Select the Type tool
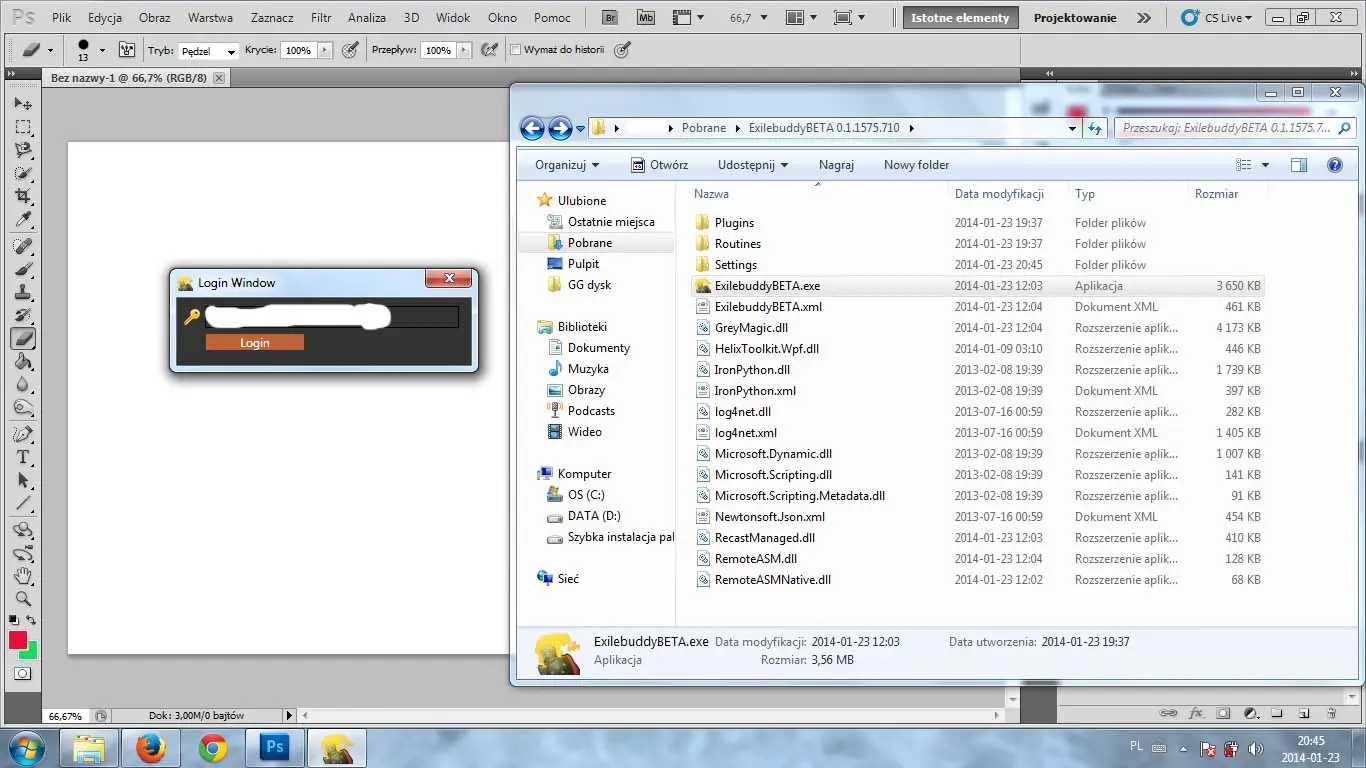 coord(23,457)
